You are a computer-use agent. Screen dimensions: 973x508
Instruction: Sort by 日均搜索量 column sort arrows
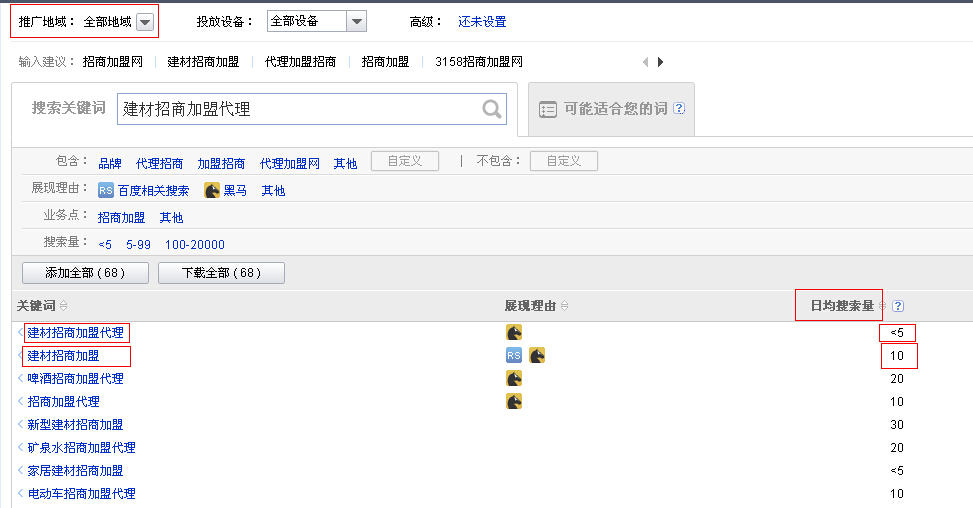[882, 306]
